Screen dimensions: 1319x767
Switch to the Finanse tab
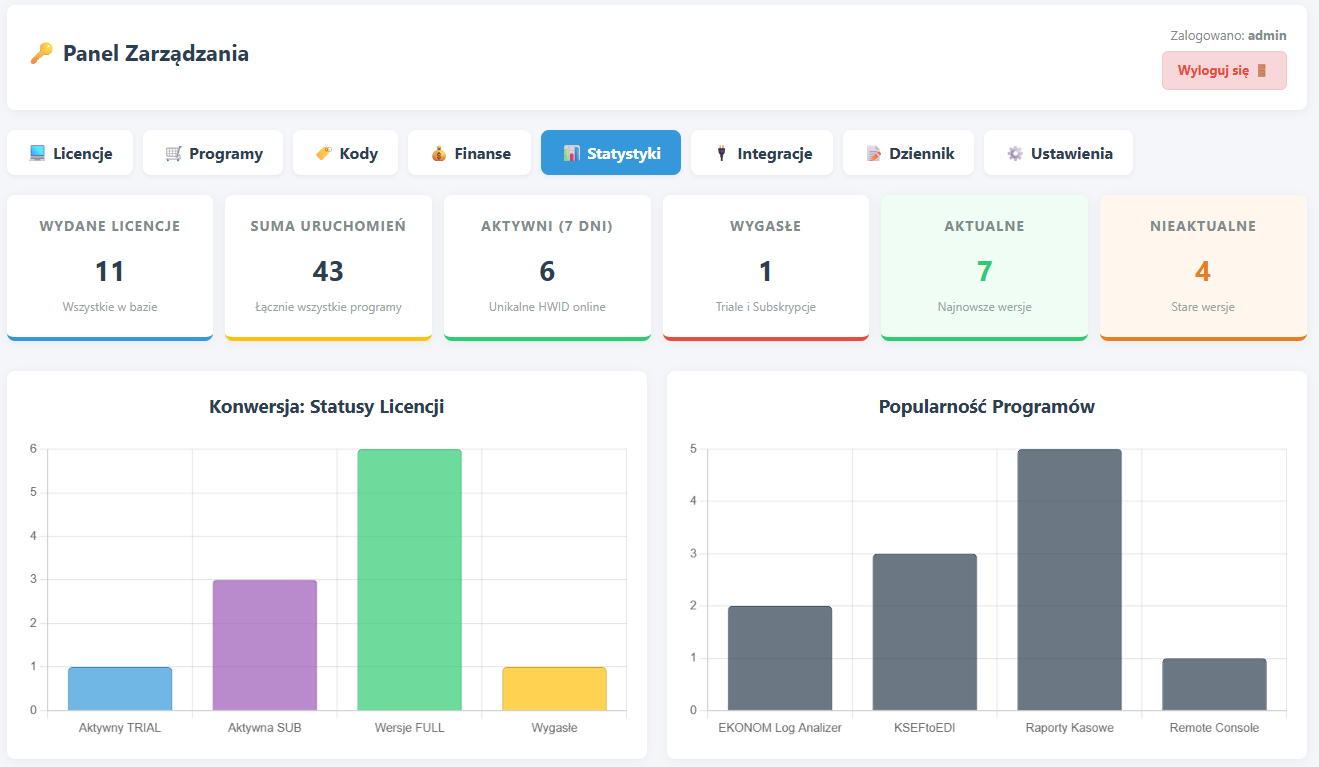point(469,153)
